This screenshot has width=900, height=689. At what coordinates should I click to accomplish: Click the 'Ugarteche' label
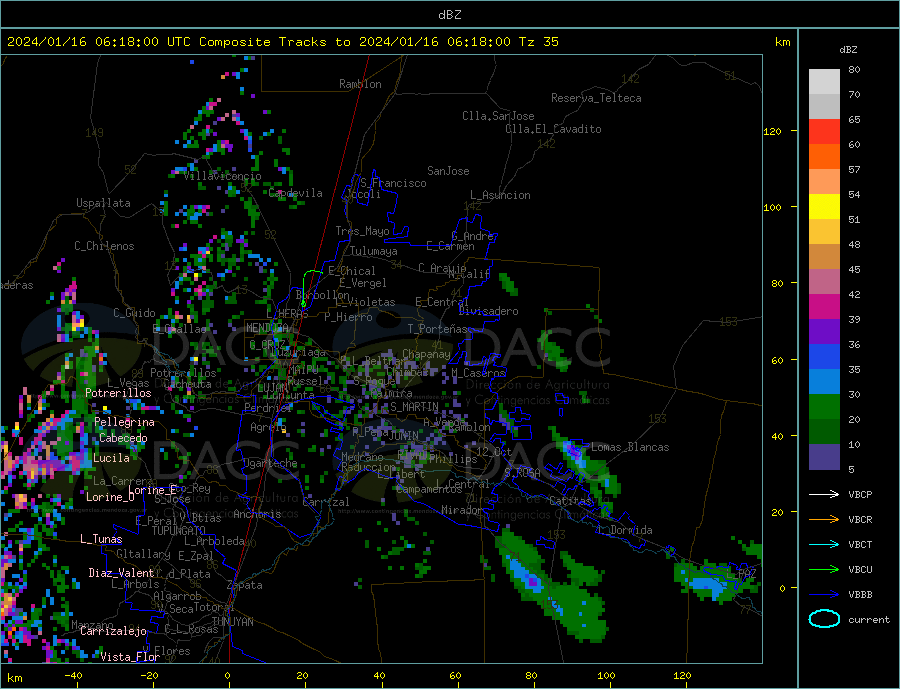(270, 463)
